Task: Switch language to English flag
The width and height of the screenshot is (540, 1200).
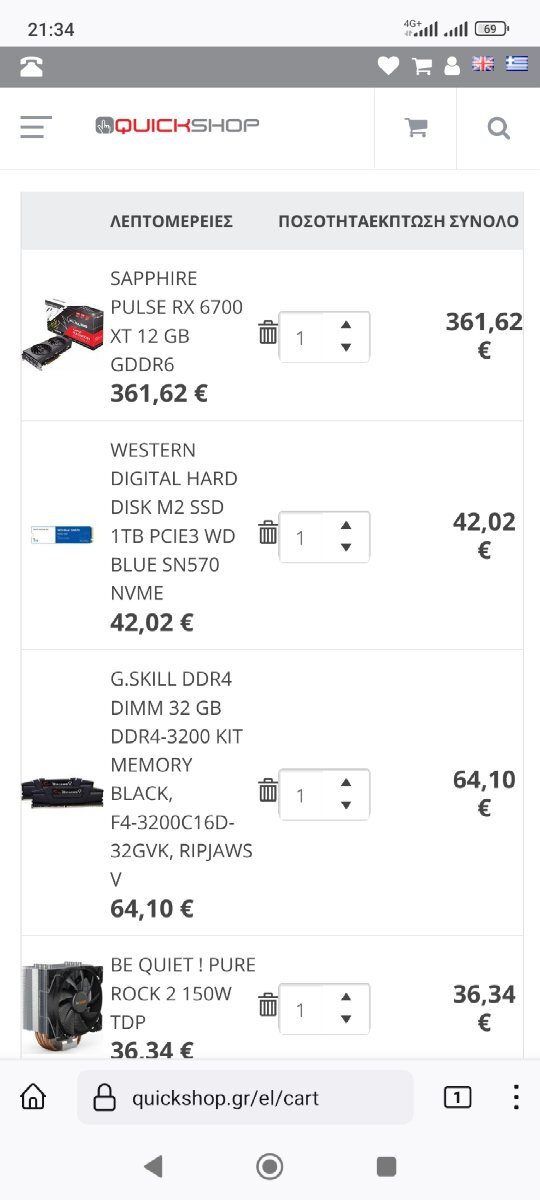Action: coord(484,64)
